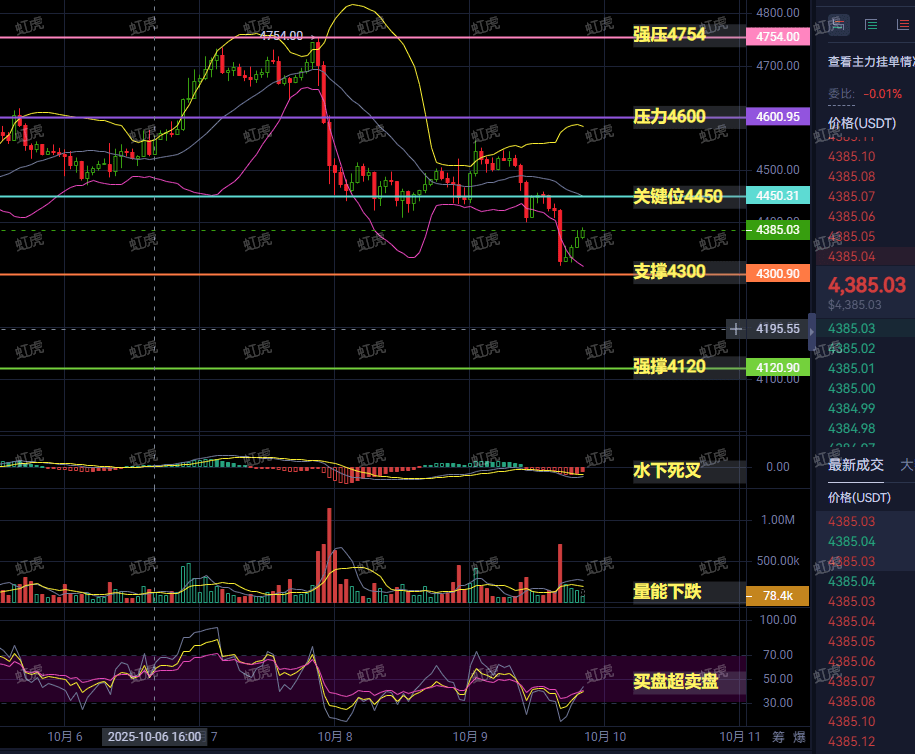Click ask price 4385.06 in order book
The width and height of the screenshot is (915, 754).
(x=851, y=217)
